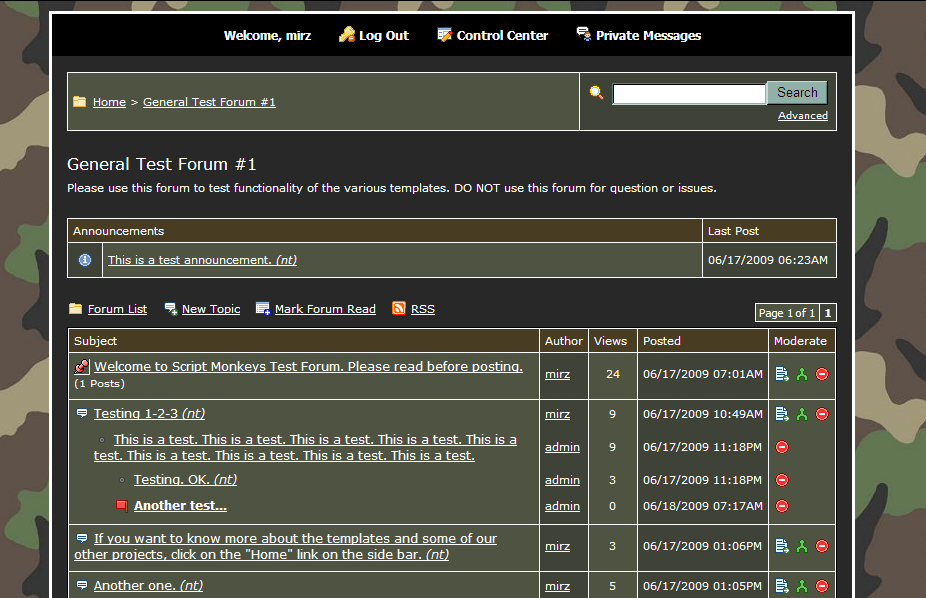This screenshot has height=598, width=926.
Task: Click the Mark Forum Read link
Action: (325, 309)
